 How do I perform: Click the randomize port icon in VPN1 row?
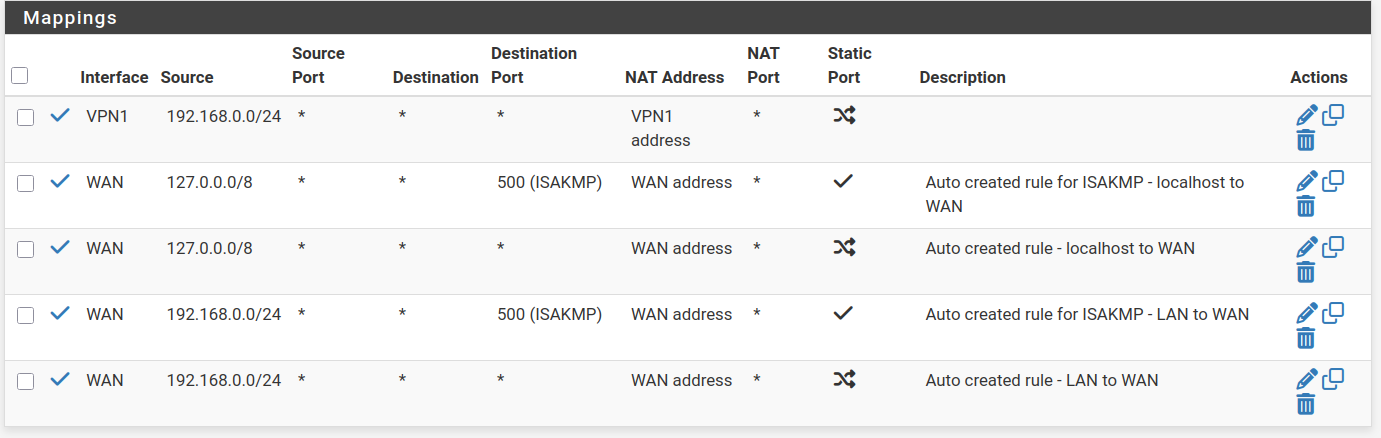(844, 116)
